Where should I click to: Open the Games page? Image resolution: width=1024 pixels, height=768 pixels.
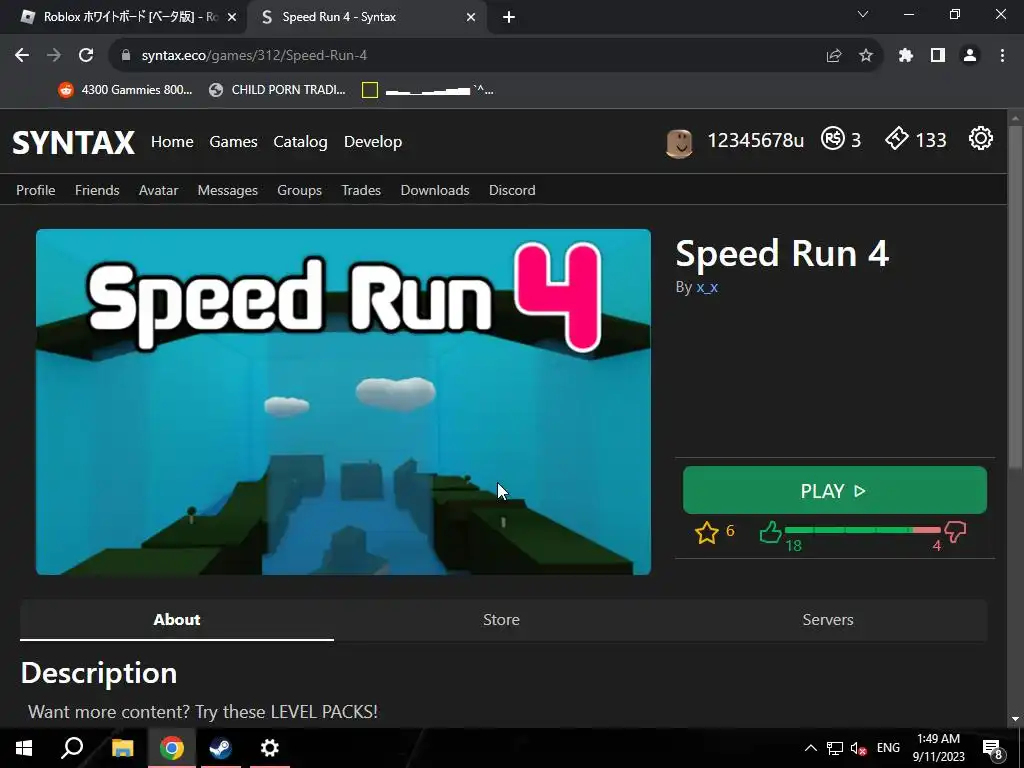(x=233, y=142)
